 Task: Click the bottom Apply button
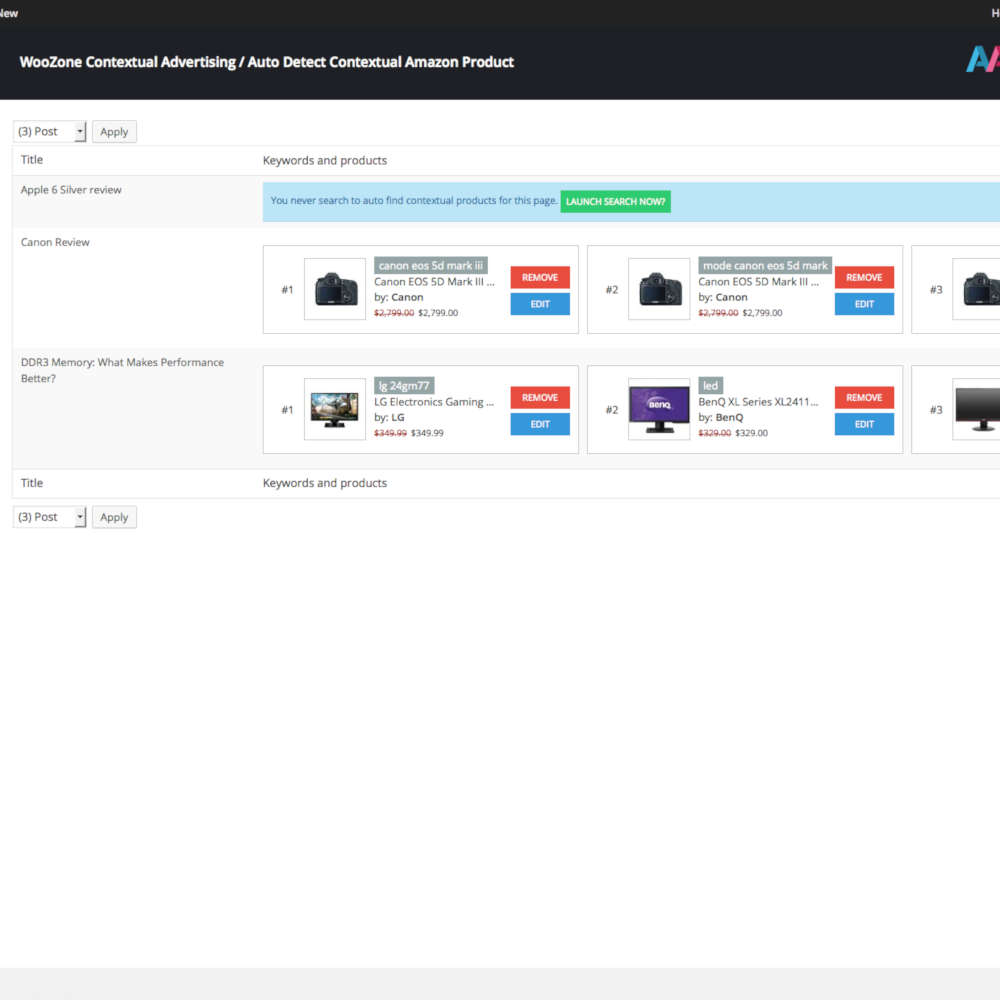[x=114, y=517]
